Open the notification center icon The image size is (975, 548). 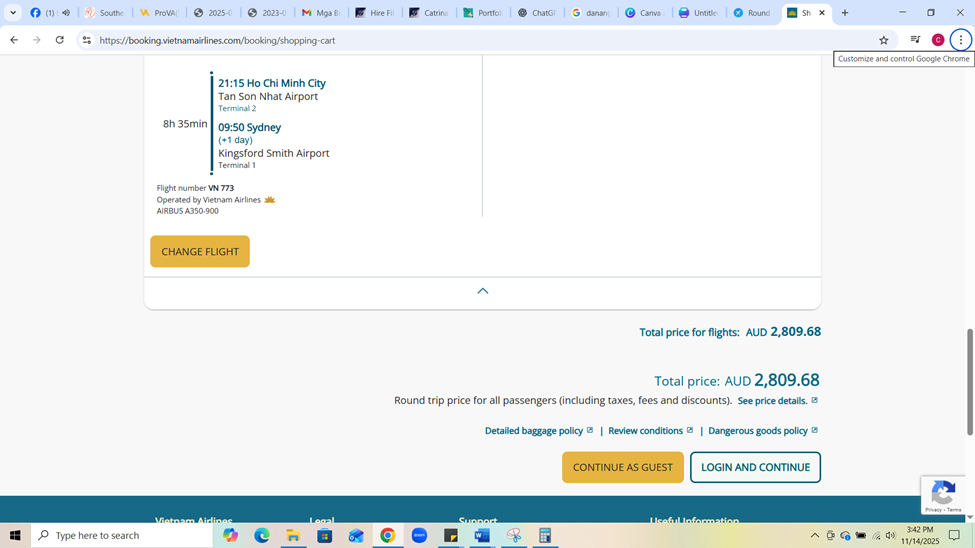pyautogui.click(x=954, y=536)
